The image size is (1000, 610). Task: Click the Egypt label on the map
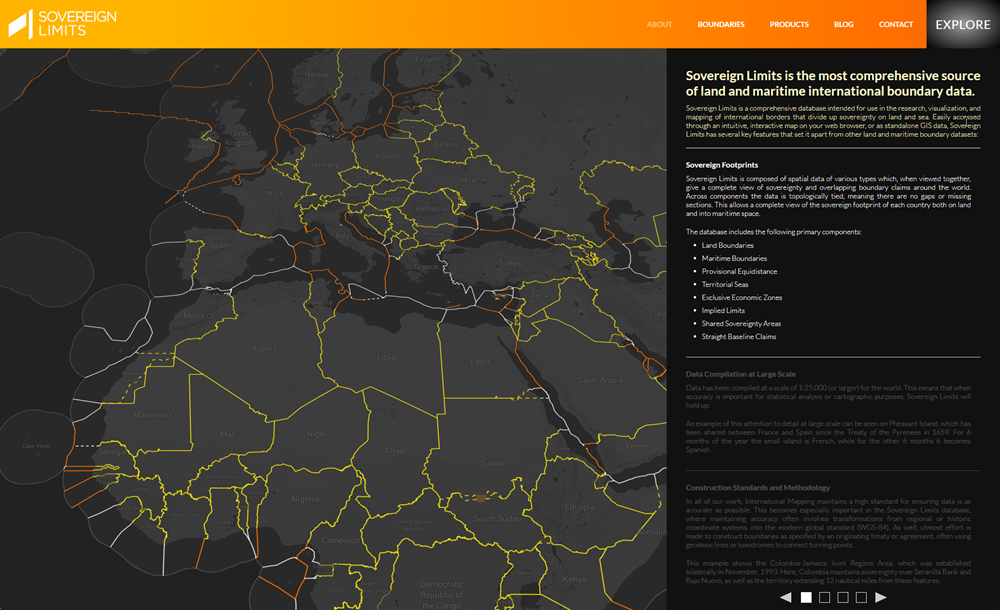(x=482, y=361)
